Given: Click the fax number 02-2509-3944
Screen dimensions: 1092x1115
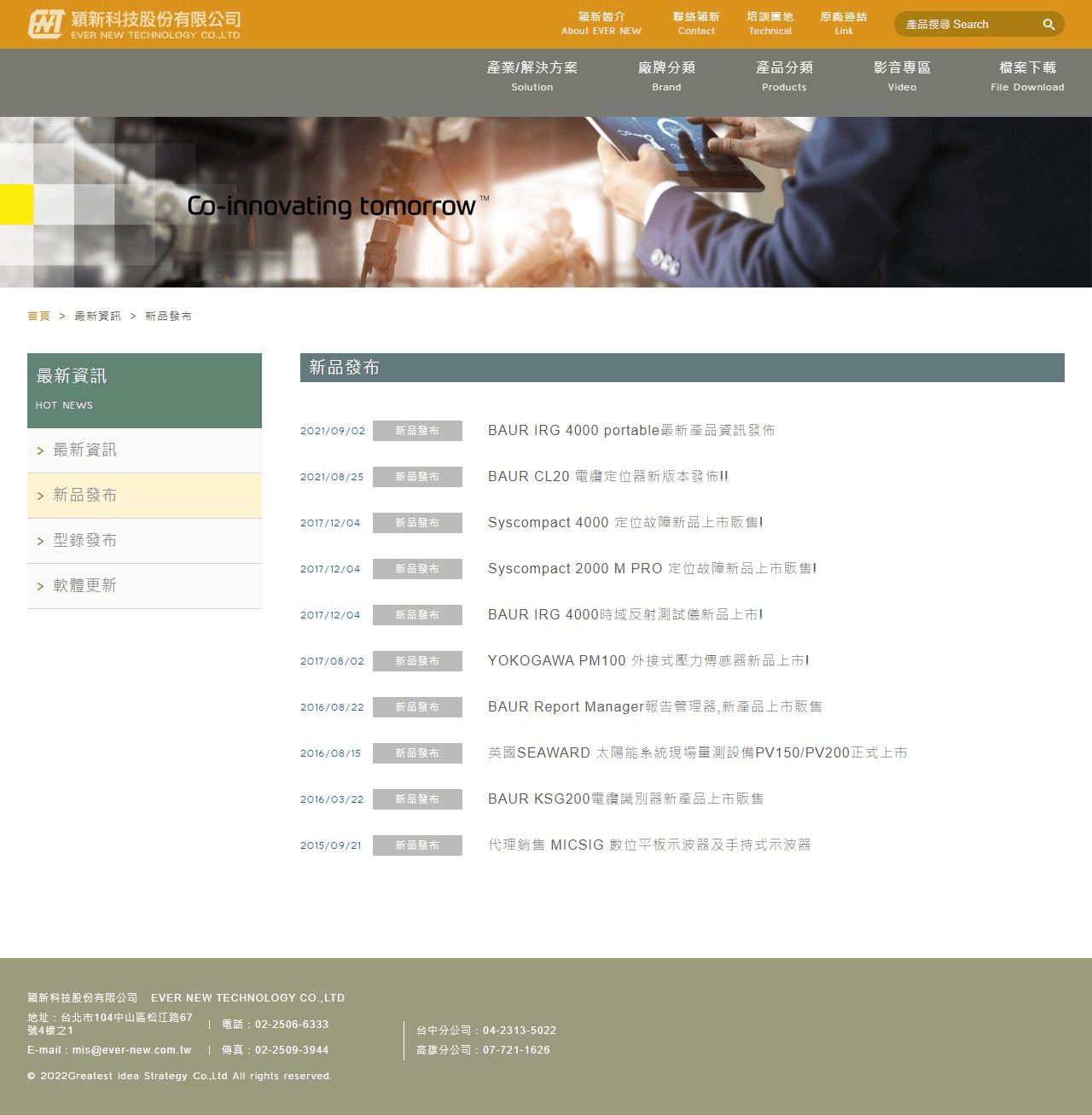Looking at the screenshot, I should pos(292,1050).
